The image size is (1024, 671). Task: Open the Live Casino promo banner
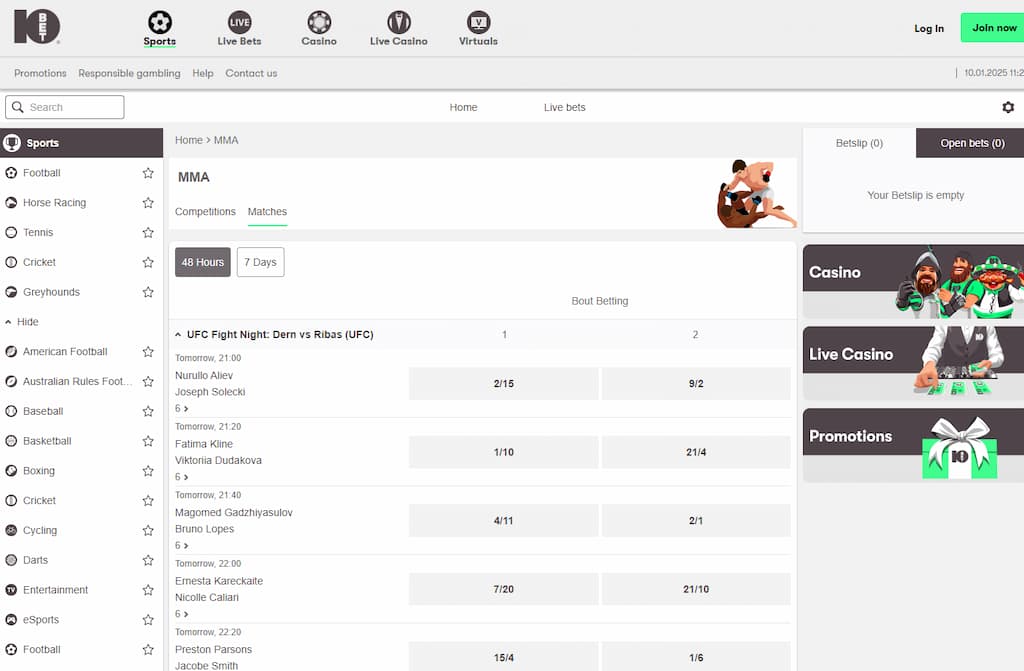[x=913, y=363]
